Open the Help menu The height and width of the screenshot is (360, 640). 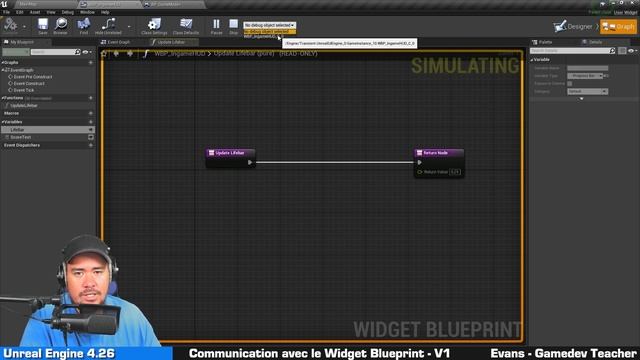[105, 12]
